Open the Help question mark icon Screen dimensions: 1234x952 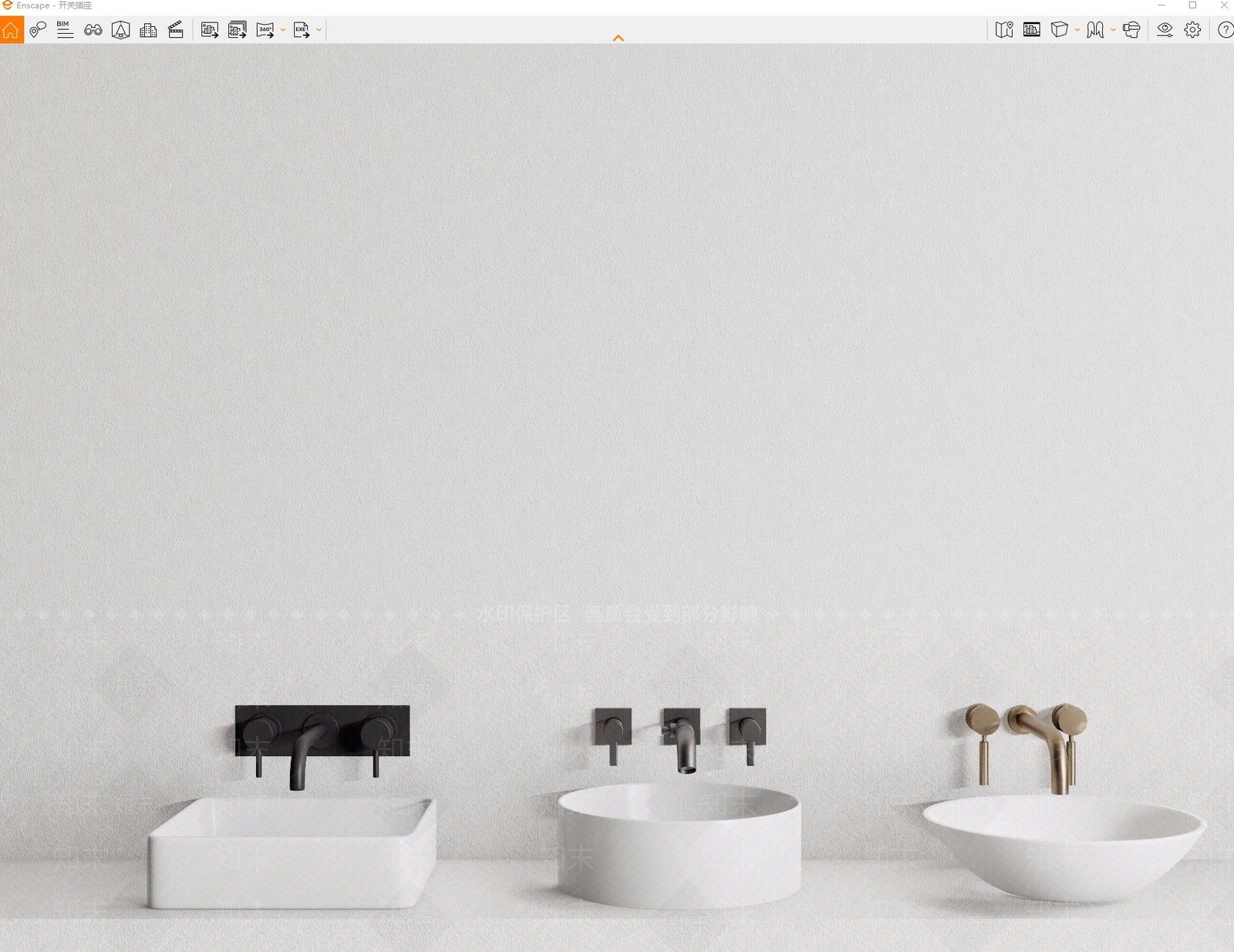pyautogui.click(x=1225, y=30)
